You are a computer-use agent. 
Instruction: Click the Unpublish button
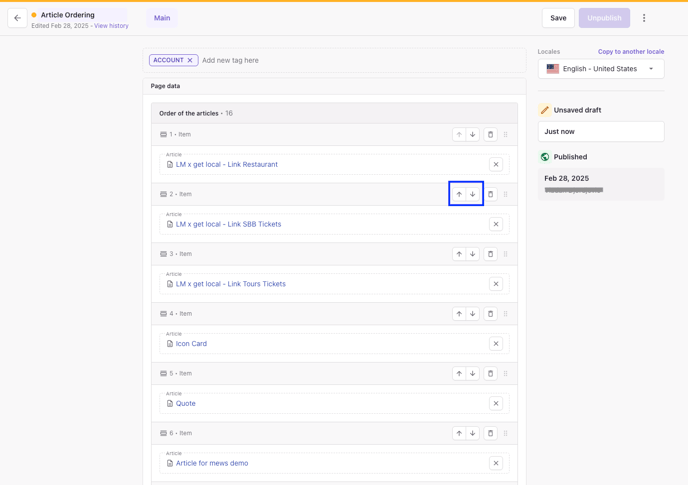604,18
